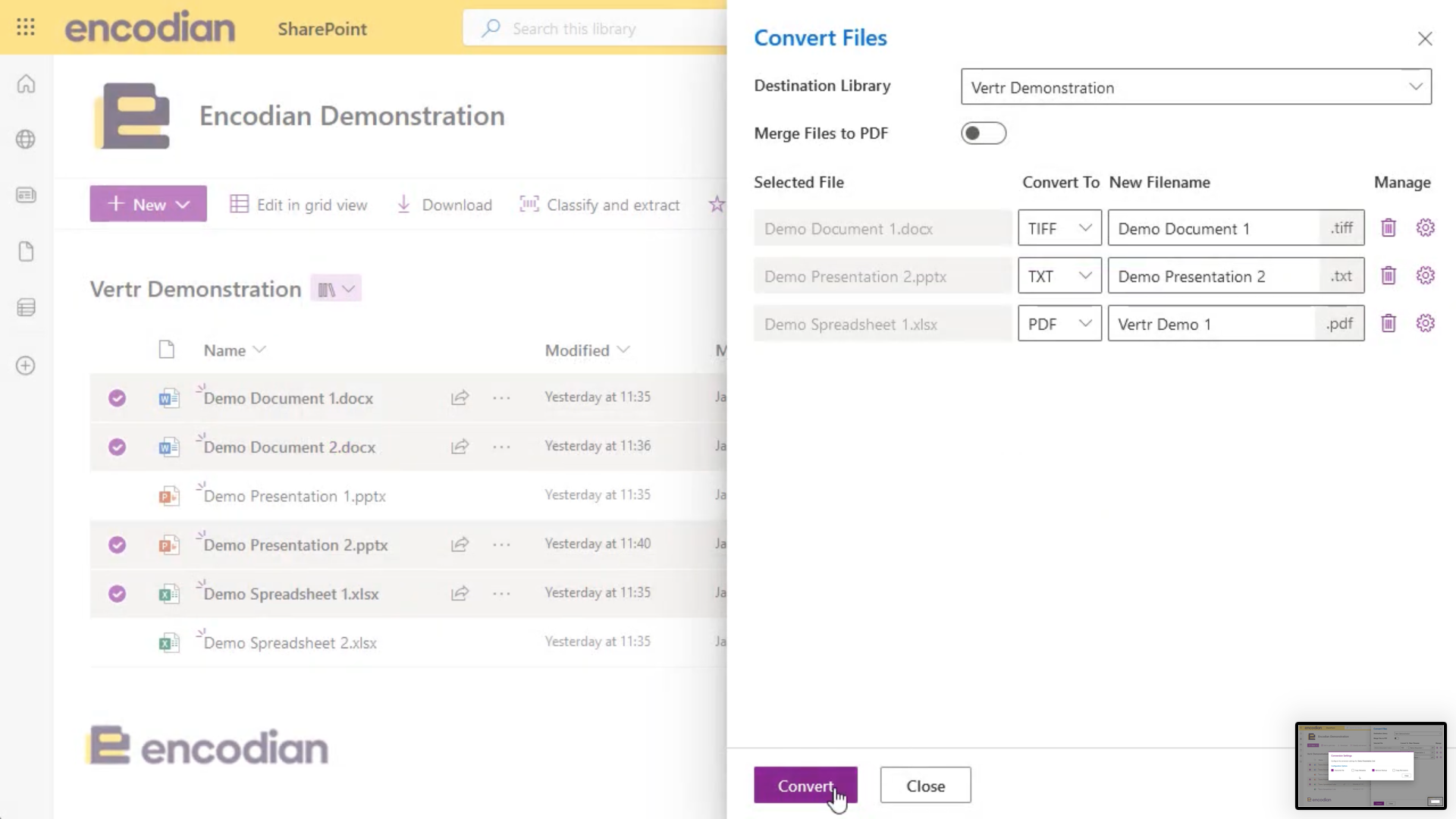Open the My lists icon in left rail
This screenshot has height=819, width=1456.
[x=26, y=307]
